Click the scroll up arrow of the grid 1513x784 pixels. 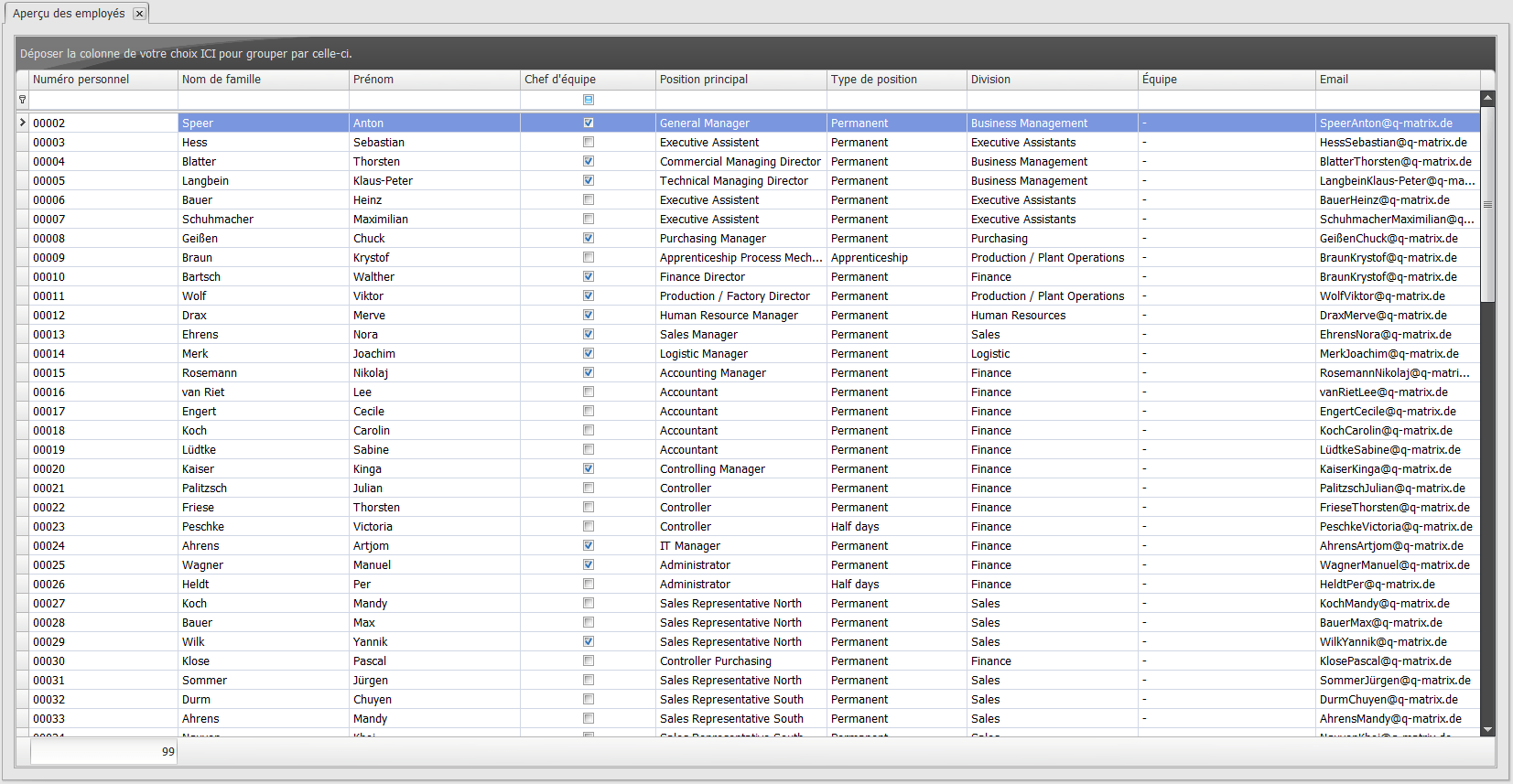pos(1487,97)
